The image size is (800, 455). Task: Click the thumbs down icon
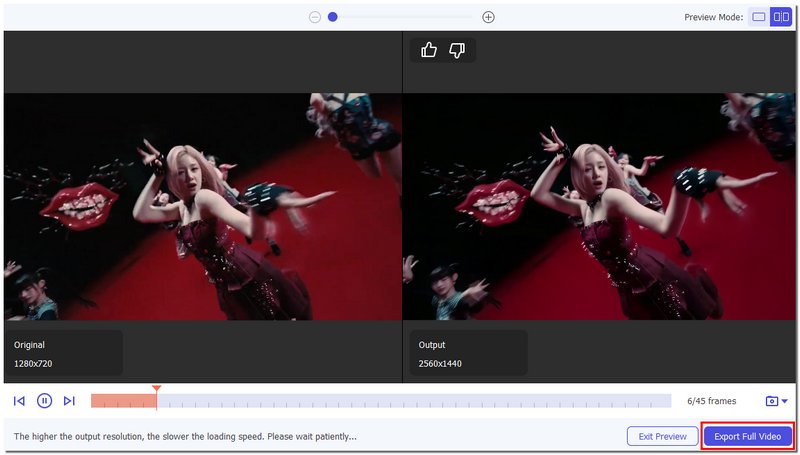(457, 50)
